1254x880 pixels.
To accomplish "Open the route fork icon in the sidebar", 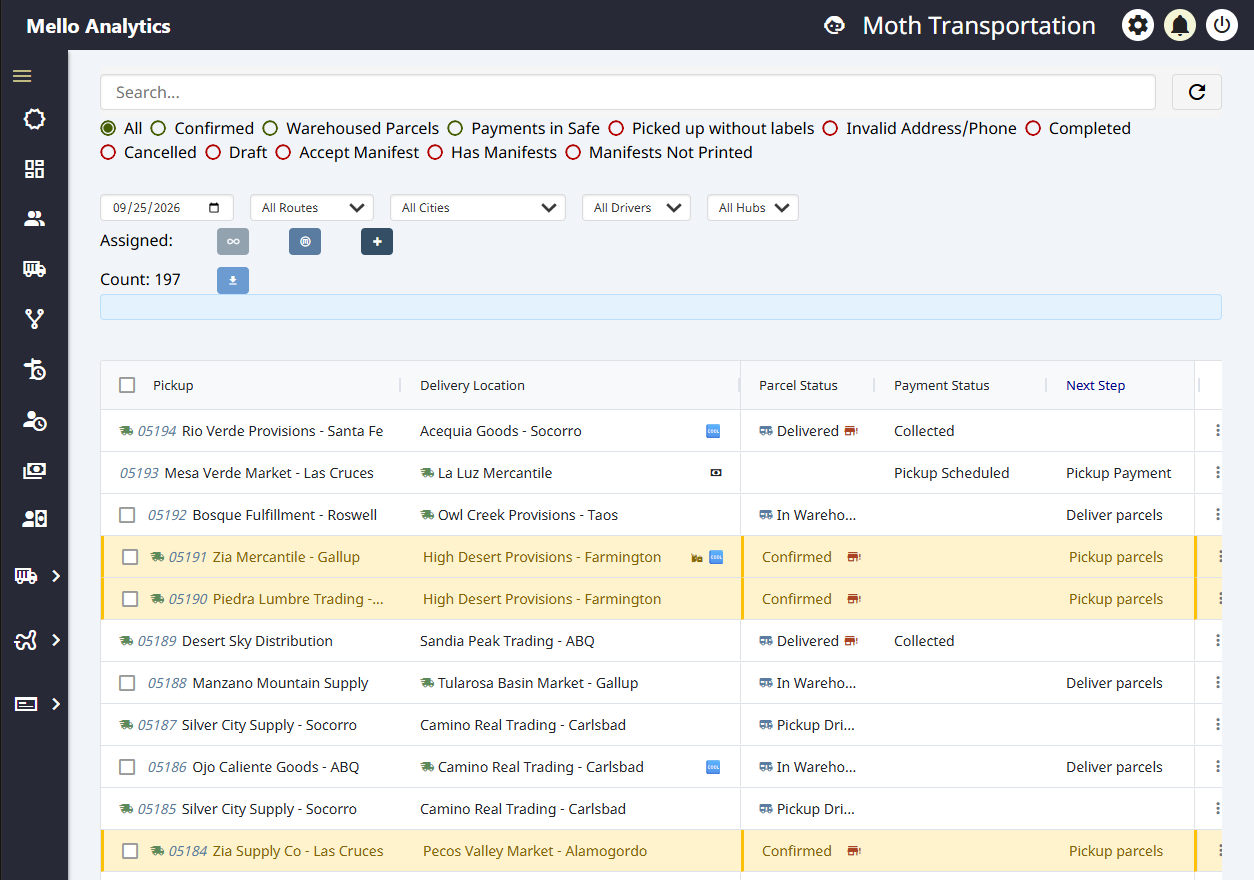I will 35,319.
